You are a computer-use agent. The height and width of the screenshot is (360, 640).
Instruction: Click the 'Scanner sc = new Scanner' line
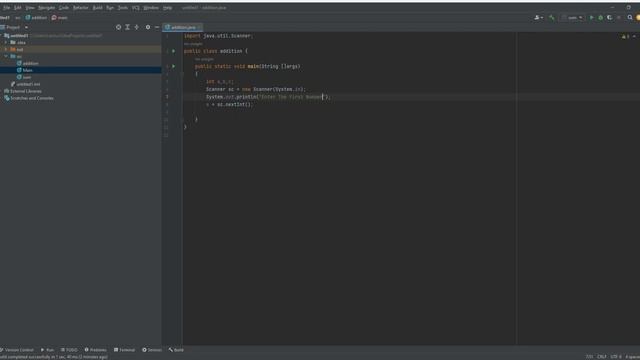click(256, 89)
